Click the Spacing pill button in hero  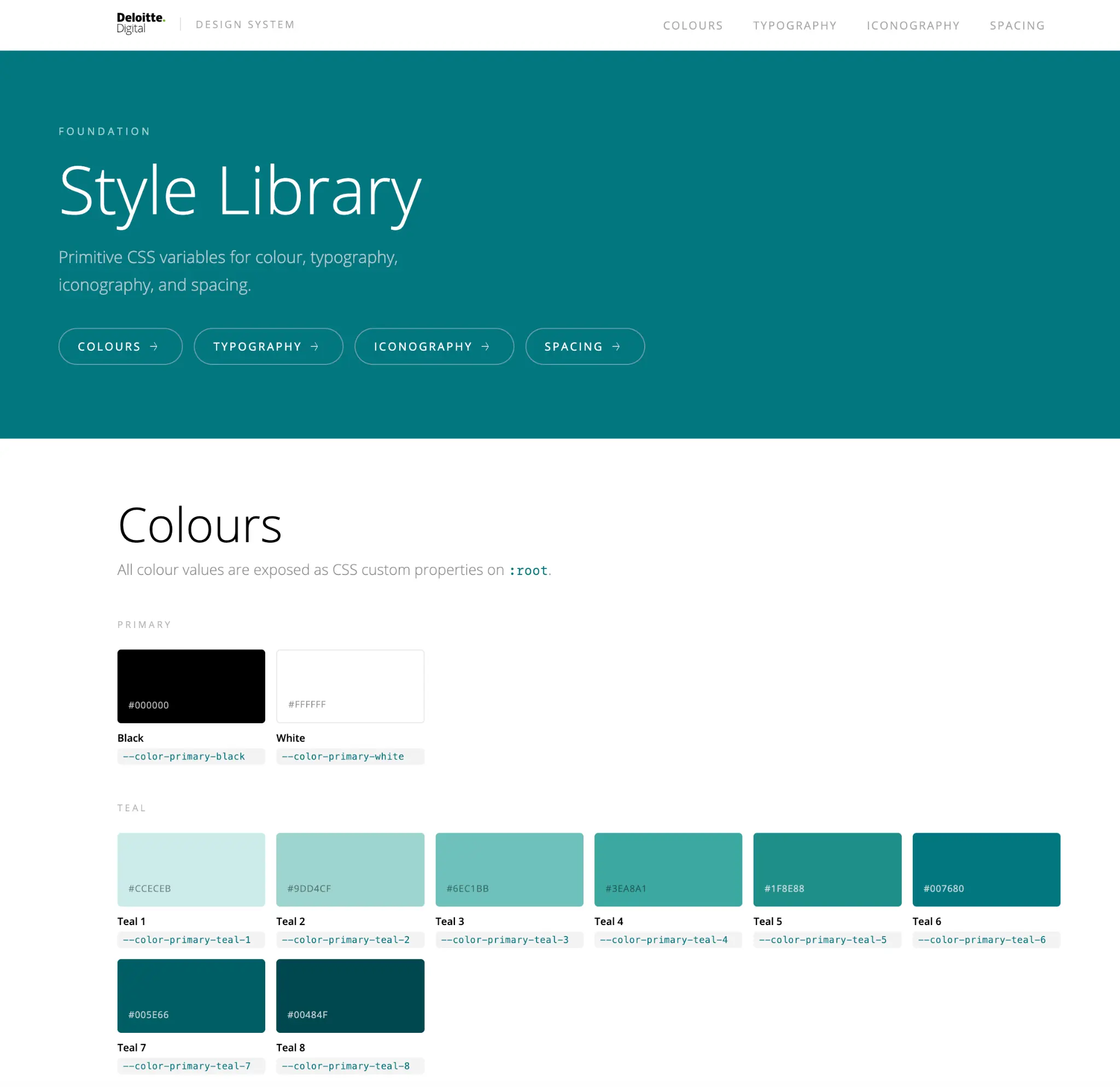tap(585, 346)
